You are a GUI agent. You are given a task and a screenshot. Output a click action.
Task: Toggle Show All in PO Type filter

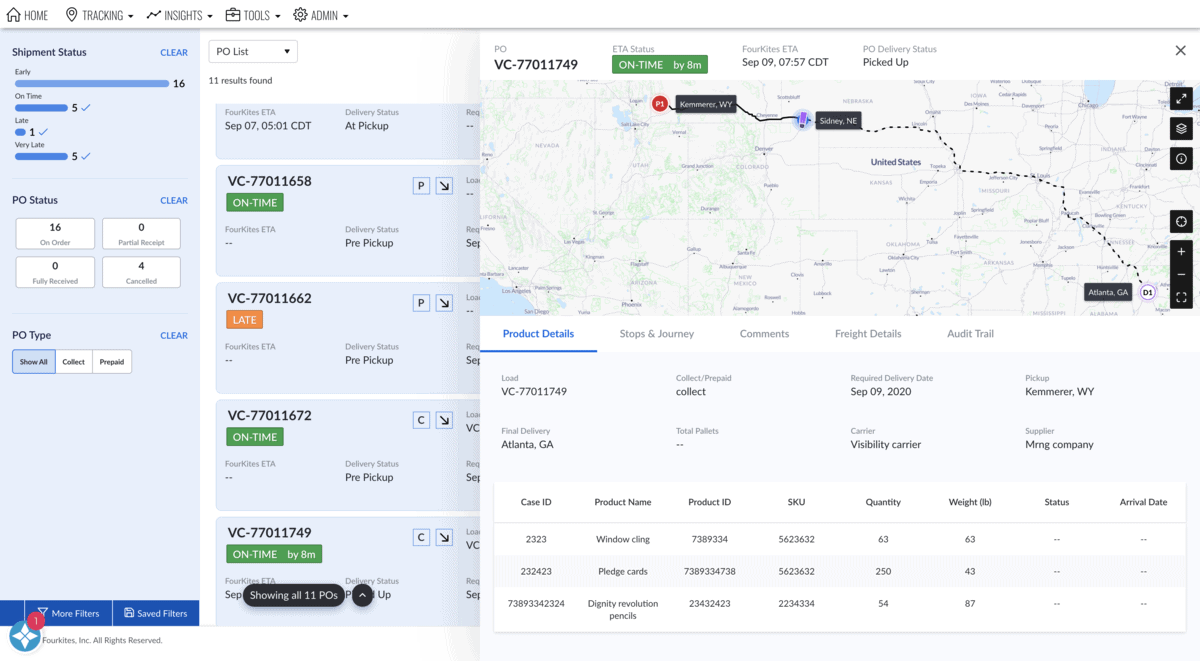pyautogui.click(x=33, y=361)
